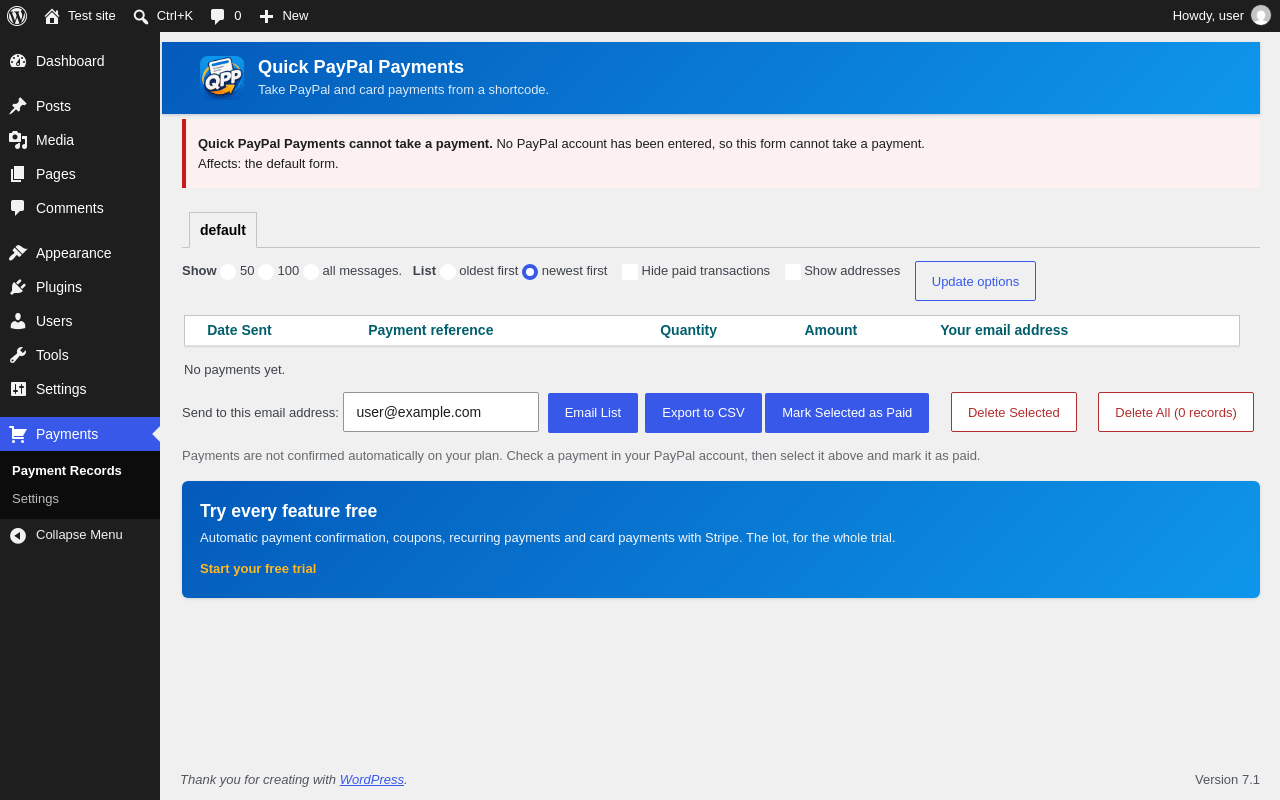This screenshot has width=1280, height=800.
Task: Click the Payments cart icon
Action: 18,434
